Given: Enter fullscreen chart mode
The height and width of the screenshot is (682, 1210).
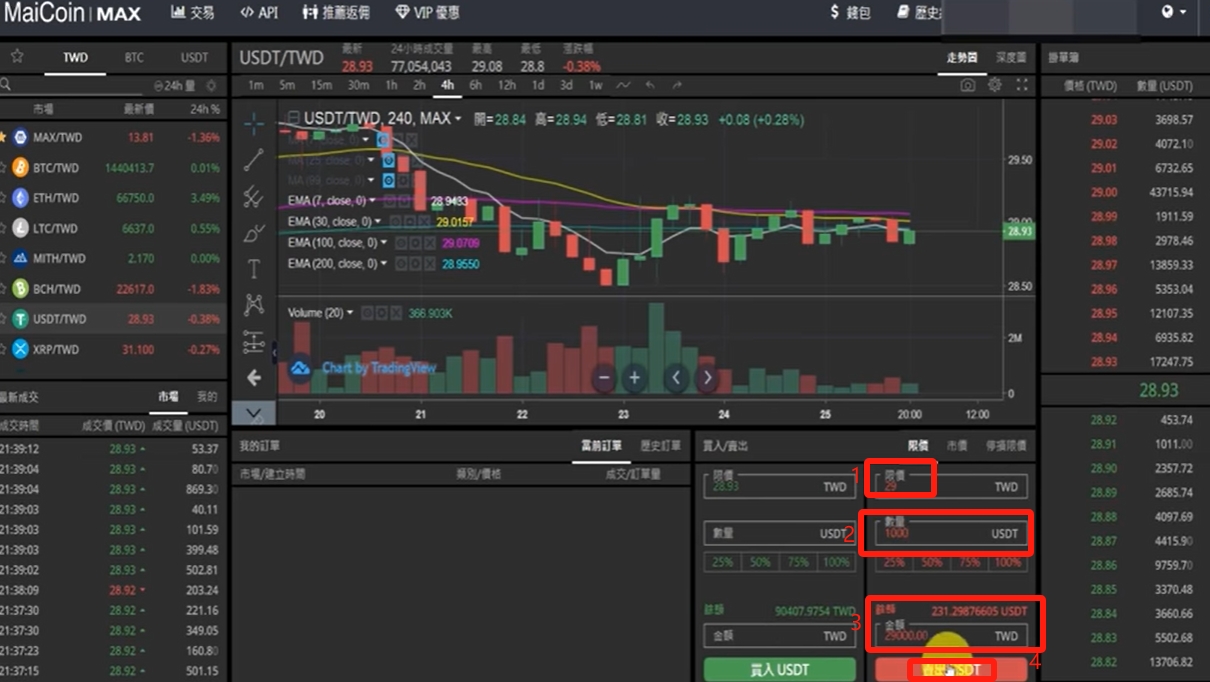Looking at the screenshot, I should [x=1022, y=86].
